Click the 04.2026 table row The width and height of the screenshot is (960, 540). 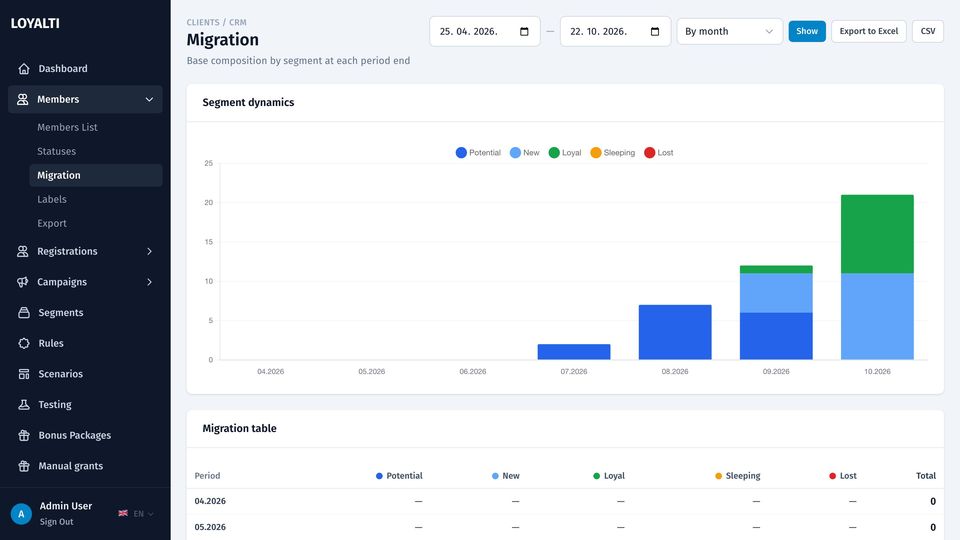(565, 501)
